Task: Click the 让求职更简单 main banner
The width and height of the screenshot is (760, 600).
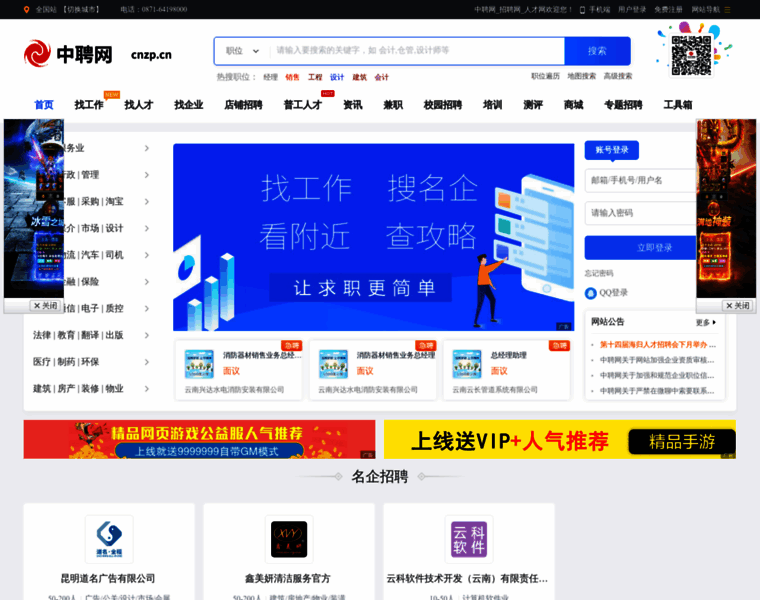Action: (x=374, y=237)
